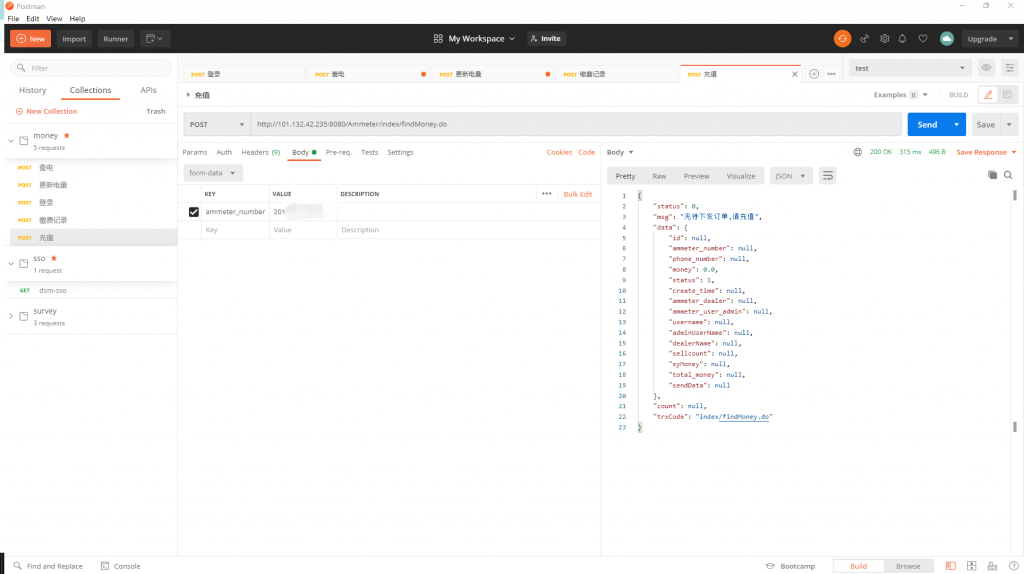Click the blue Send button
The image size is (1024, 574).
pos(927,125)
